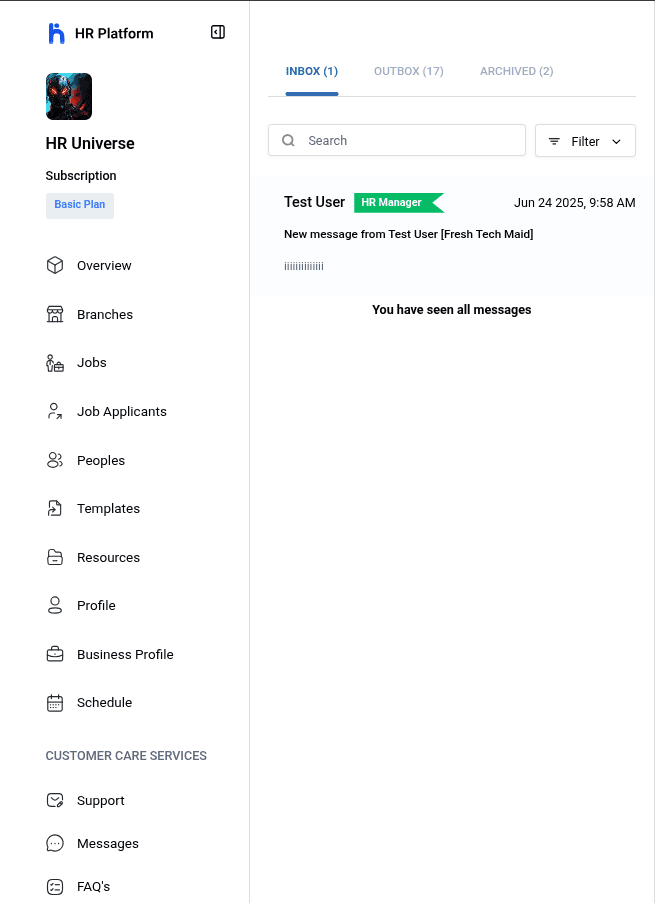The width and height of the screenshot is (655, 903).
Task: Open the Test User message
Action: pyautogui.click(x=452, y=234)
